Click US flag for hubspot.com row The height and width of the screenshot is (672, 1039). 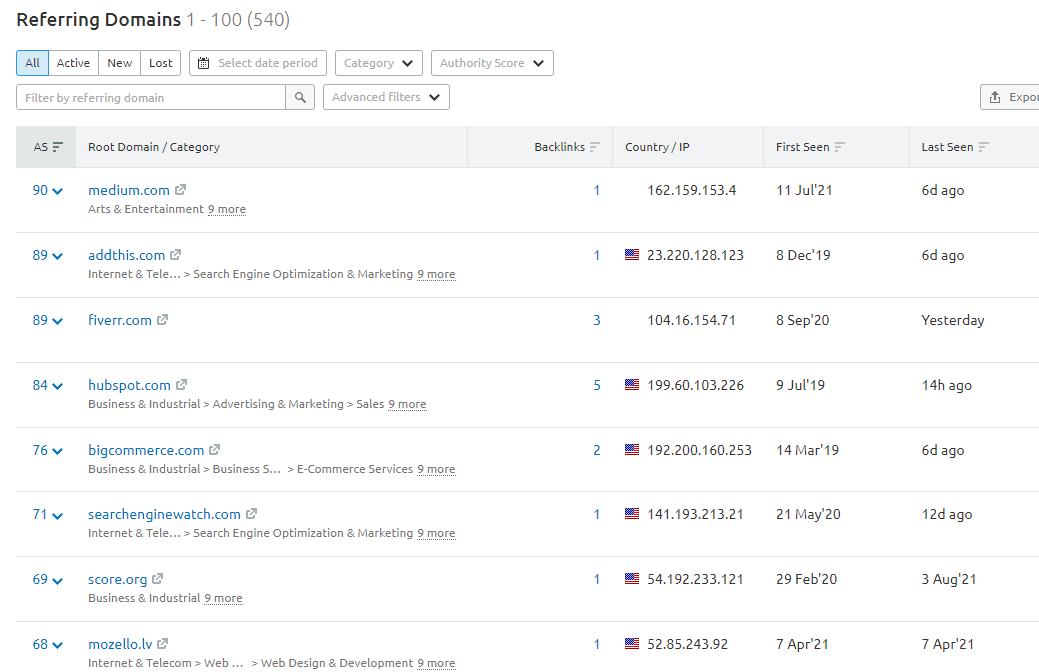pyautogui.click(x=632, y=384)
